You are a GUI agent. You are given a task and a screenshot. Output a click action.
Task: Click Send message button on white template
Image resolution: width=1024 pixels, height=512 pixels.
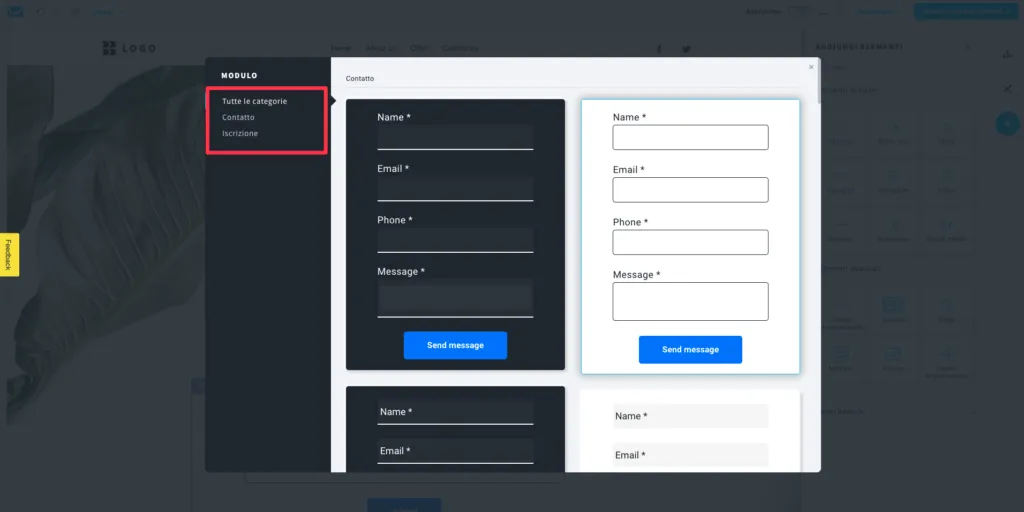pyautogui.click(x=690, y=350)
